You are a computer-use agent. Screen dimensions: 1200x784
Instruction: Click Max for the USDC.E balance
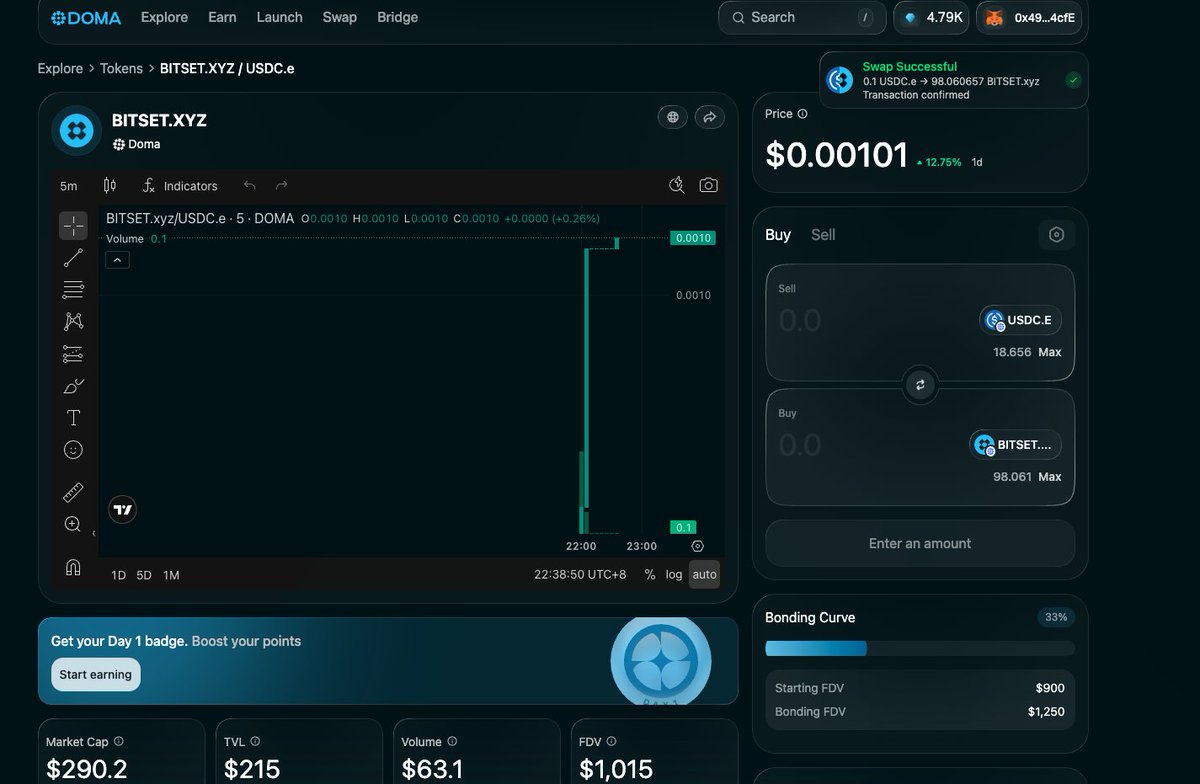[x=1050, y=352]
